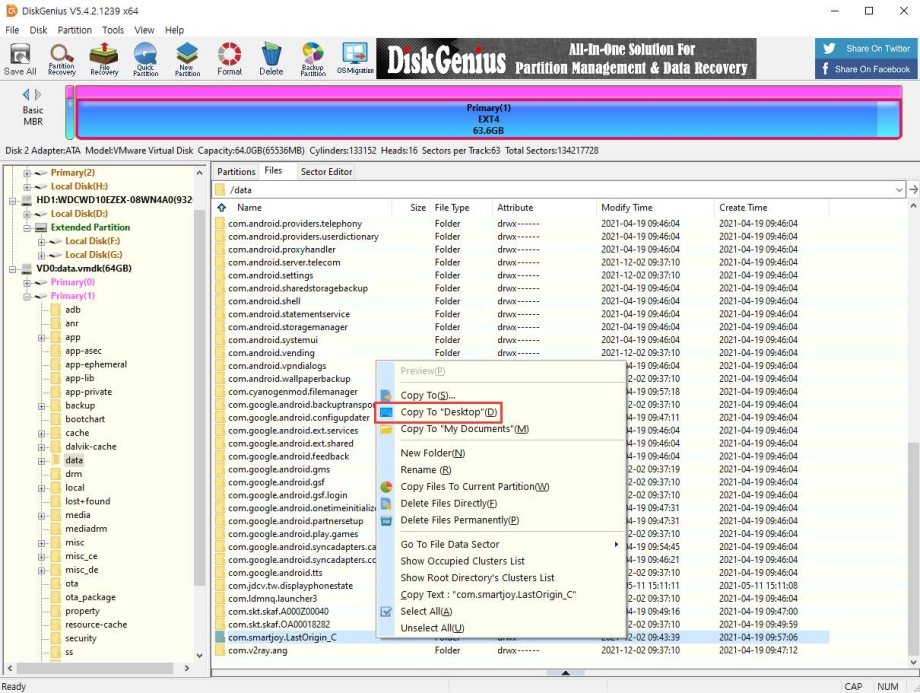920x693 pixels.
Task: Click the Format toolbar icon
Action: tap(229, 59)
